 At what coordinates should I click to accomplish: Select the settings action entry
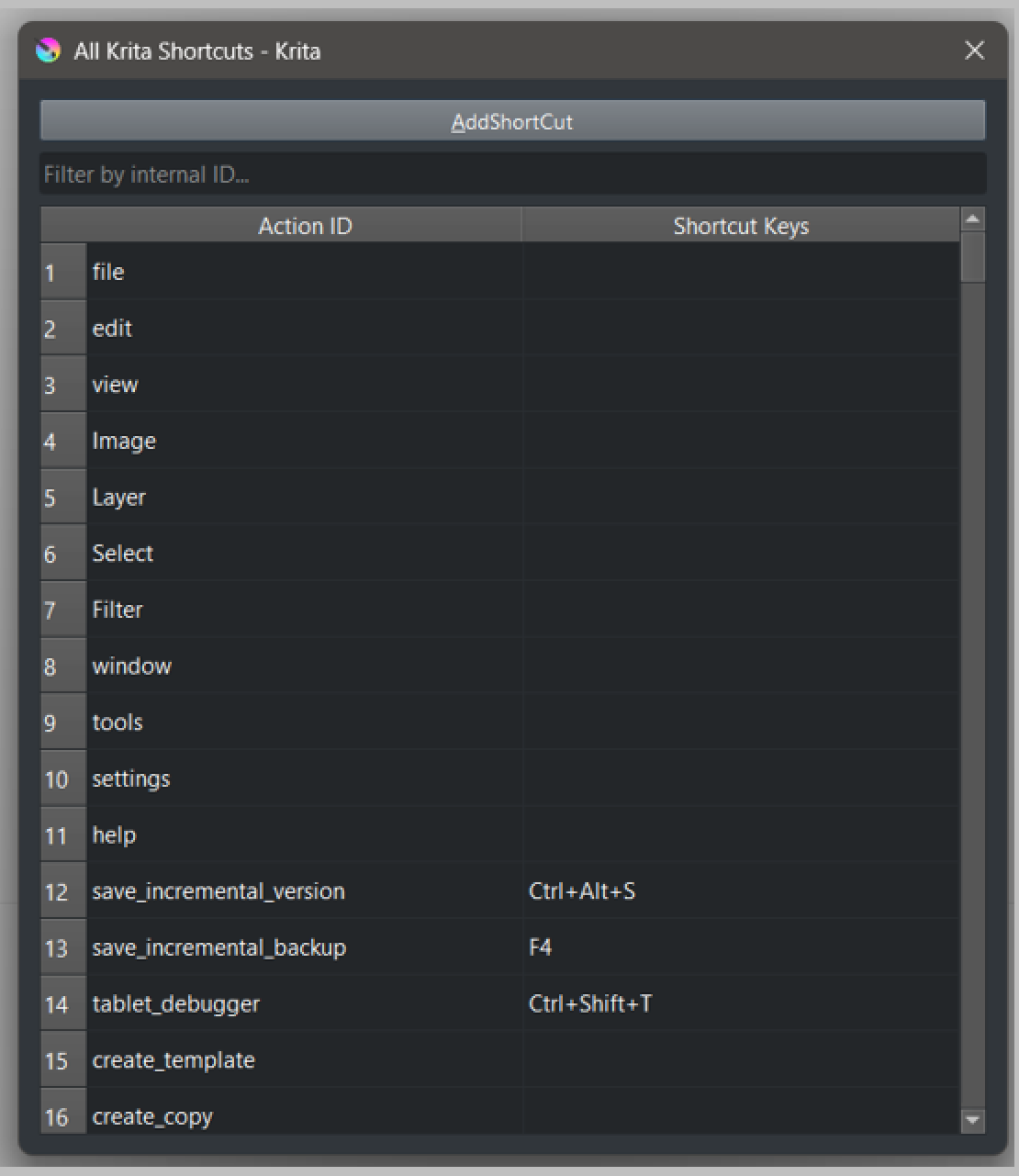pos(131,779)
